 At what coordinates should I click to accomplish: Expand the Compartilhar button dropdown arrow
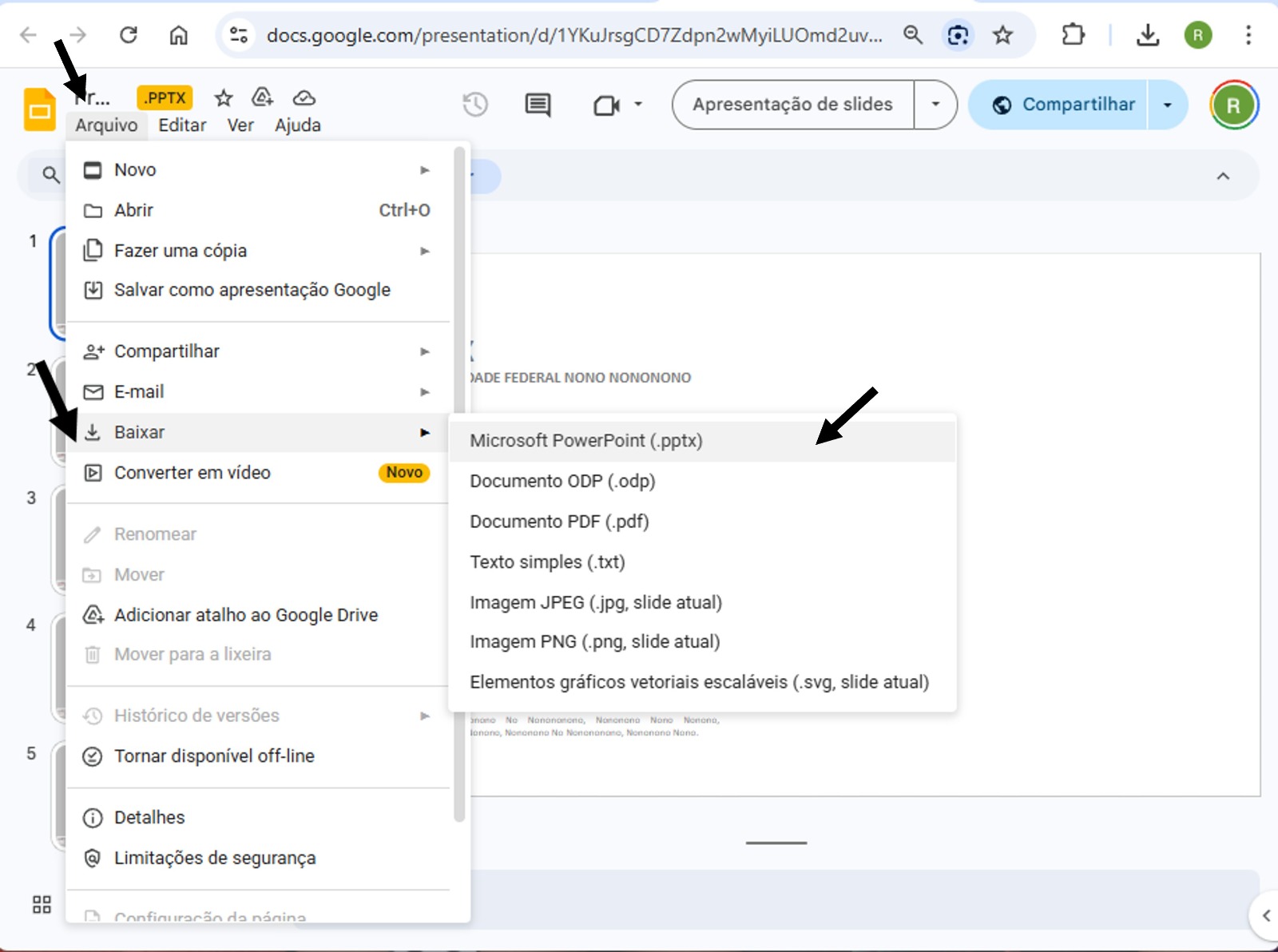(x=1168, y=105)
